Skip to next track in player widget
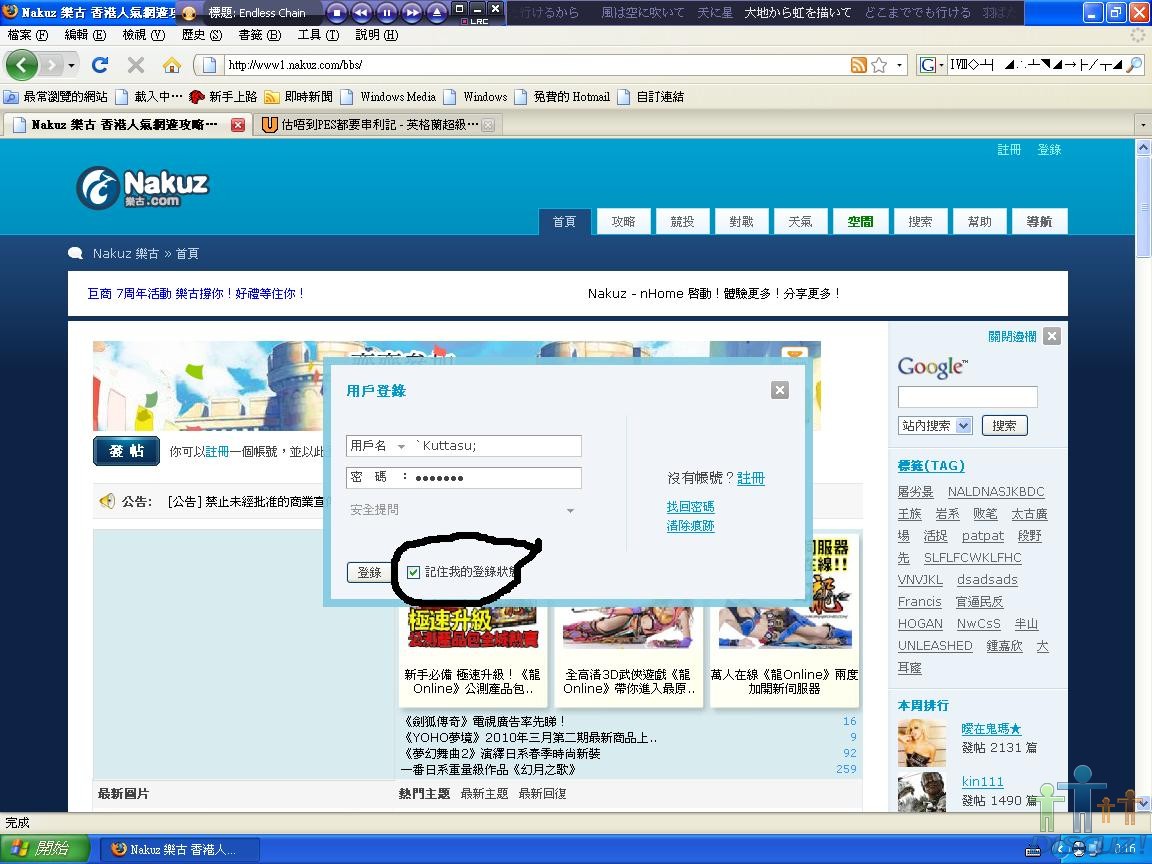This screenshot has width=1152, height=864. 412,12
